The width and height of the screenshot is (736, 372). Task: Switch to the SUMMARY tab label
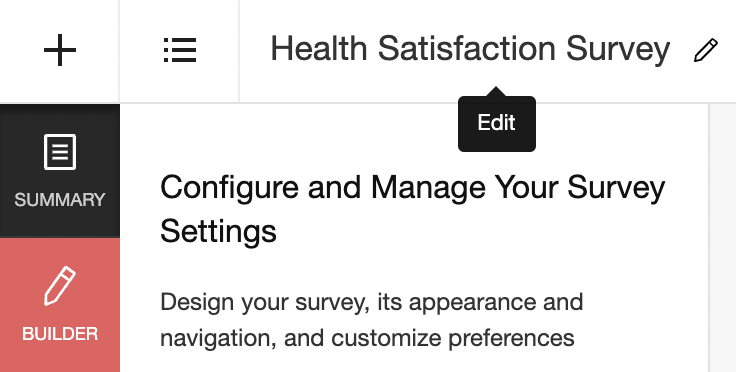[x=60, y=200]
